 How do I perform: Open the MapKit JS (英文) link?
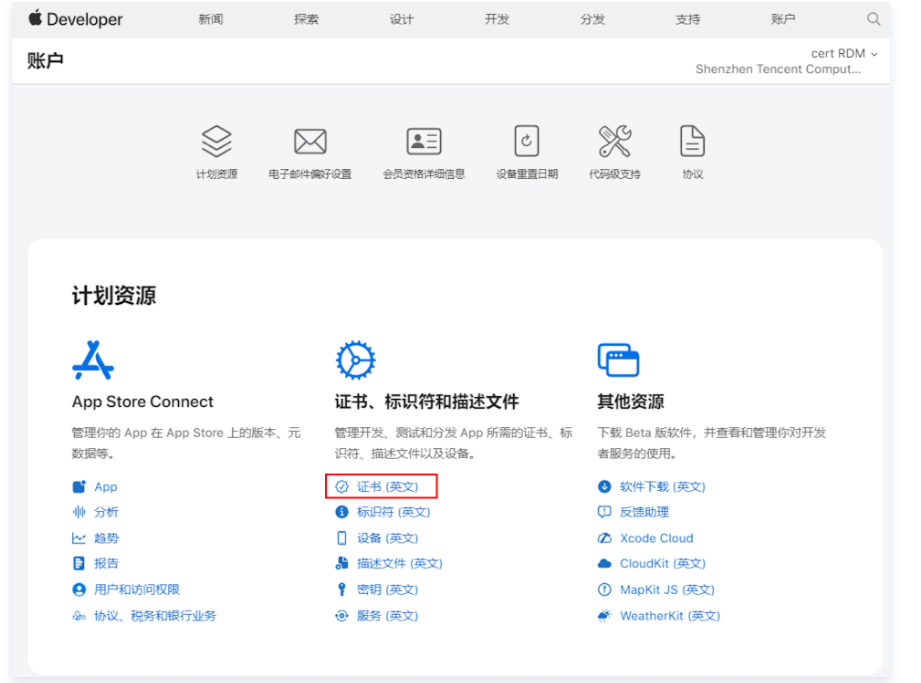click(667, 590)
